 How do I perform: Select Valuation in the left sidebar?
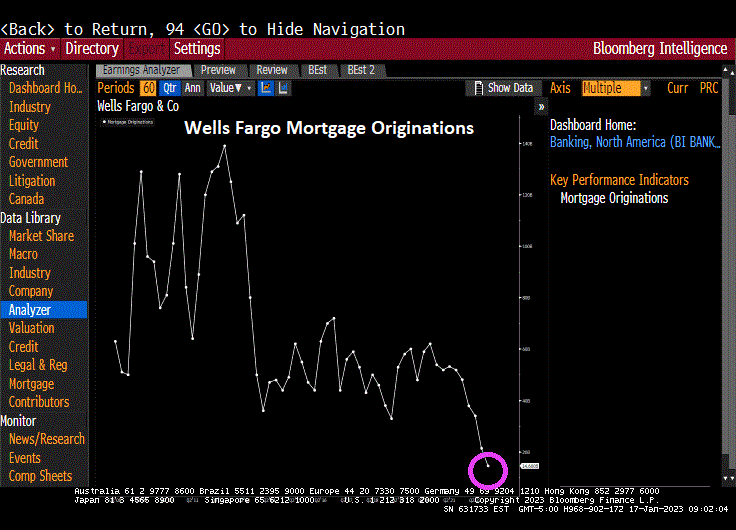pyautogui.click(x=32, y=328)
